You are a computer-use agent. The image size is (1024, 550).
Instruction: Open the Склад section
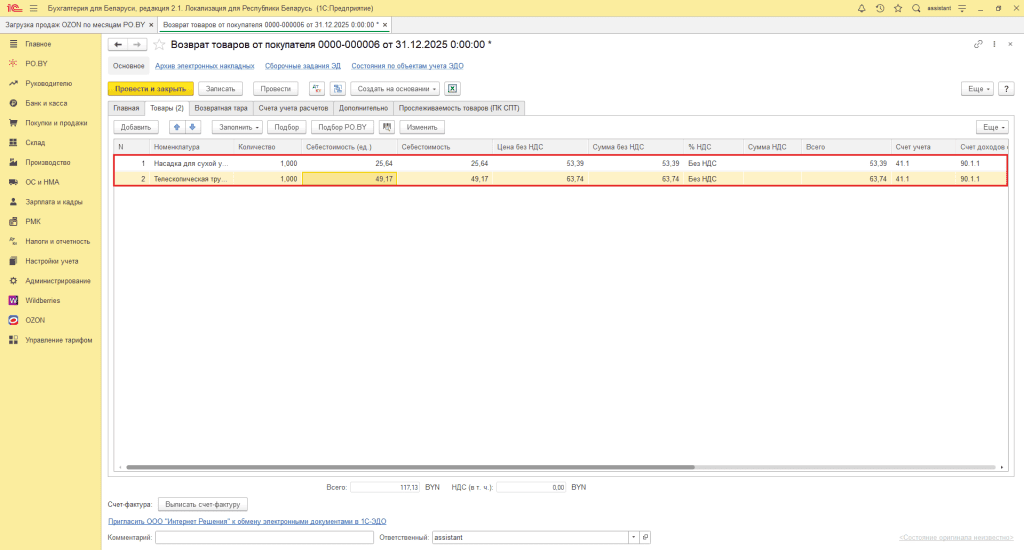point(35,142)
